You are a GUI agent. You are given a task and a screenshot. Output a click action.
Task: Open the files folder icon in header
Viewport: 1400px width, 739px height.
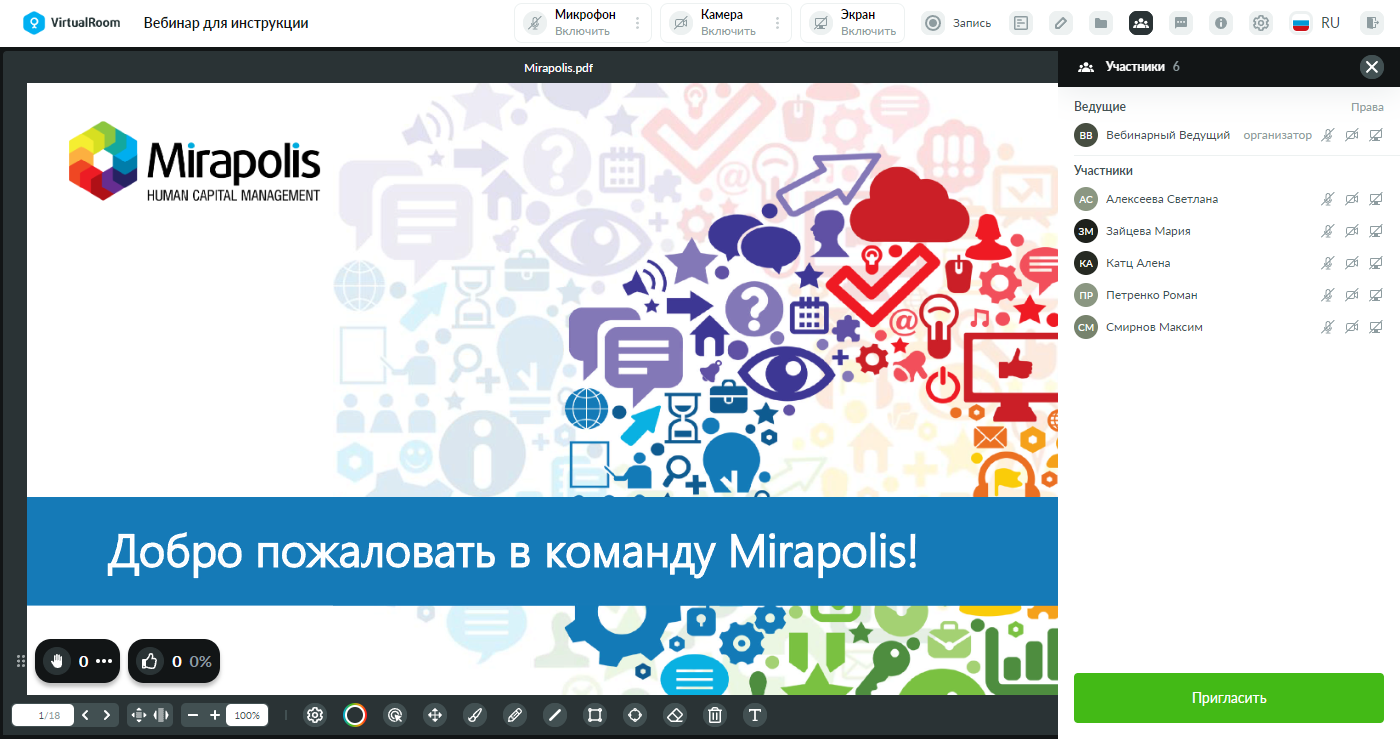(x=1101, y=23)
